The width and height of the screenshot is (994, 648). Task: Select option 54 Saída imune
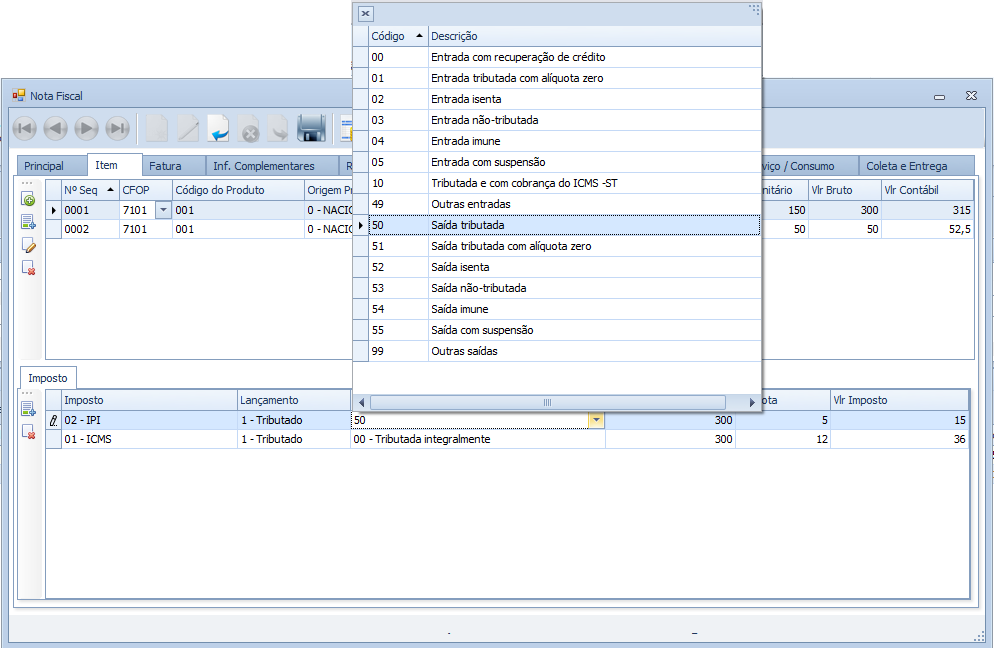pyautogui.click(x=564, y=309)
